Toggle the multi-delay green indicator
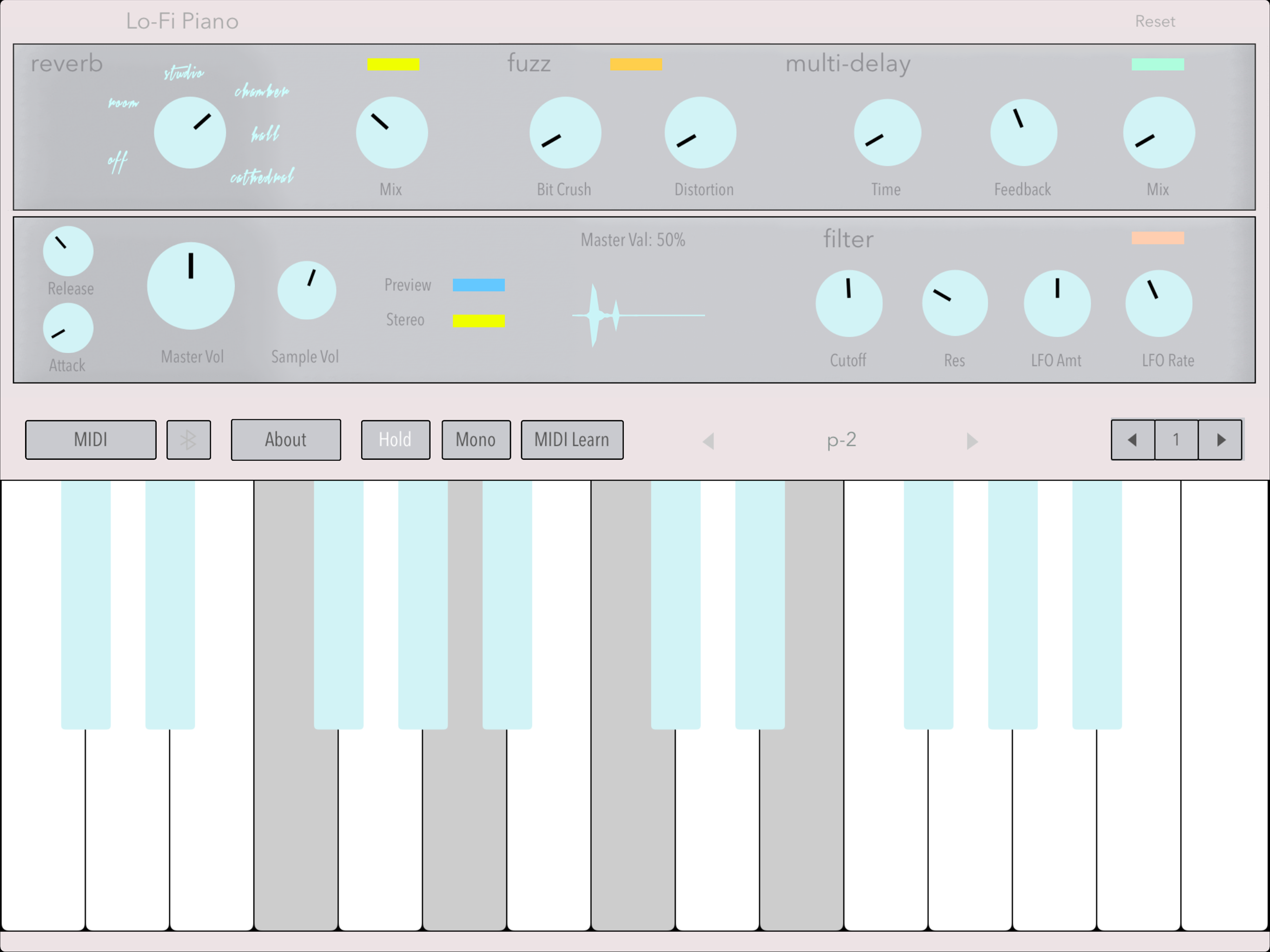 click(x=1158, y=64)
